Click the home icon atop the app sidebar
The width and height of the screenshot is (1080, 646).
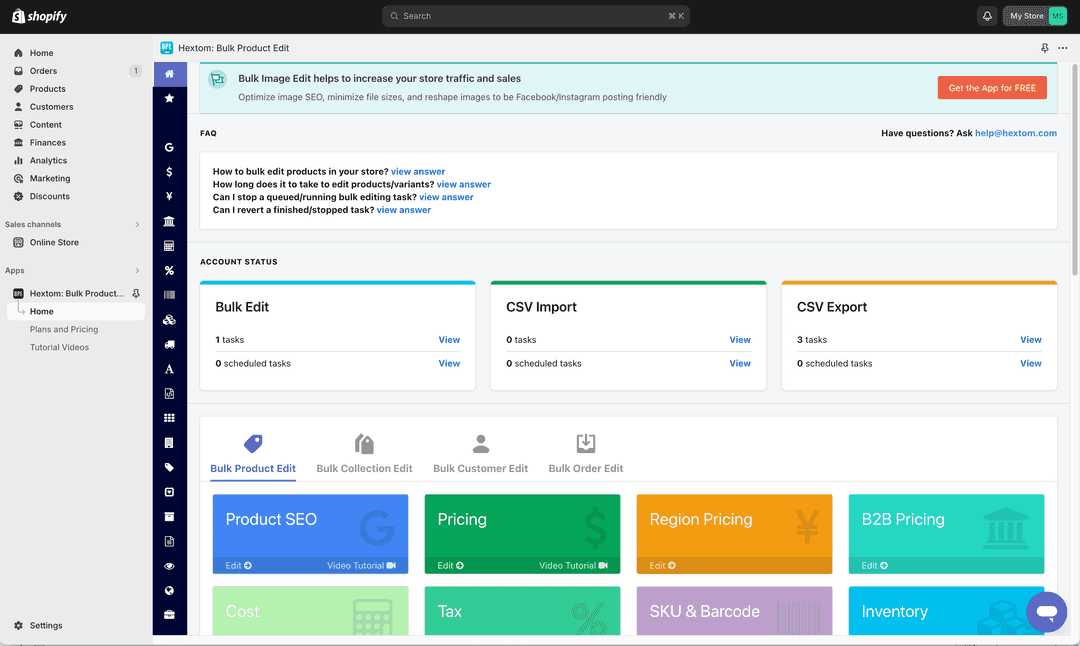coord(169,74)
